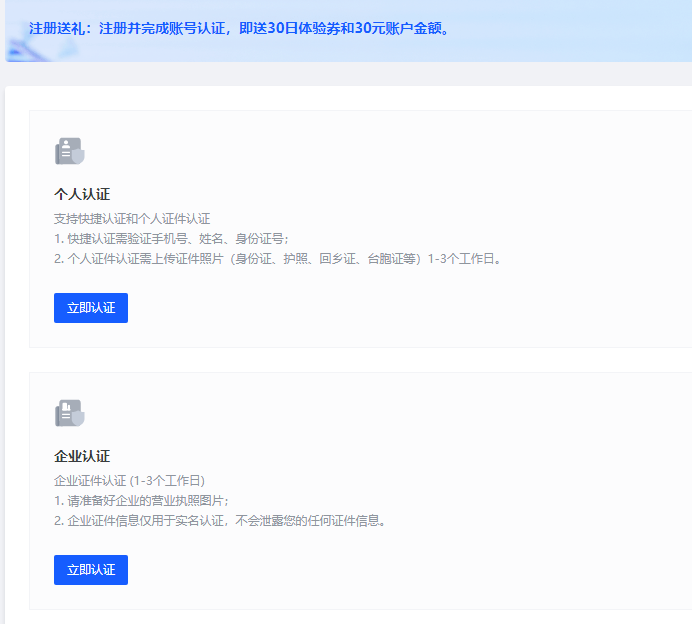
Task: Click 立即认证 button under 企业认证
Action: (91, 570)
